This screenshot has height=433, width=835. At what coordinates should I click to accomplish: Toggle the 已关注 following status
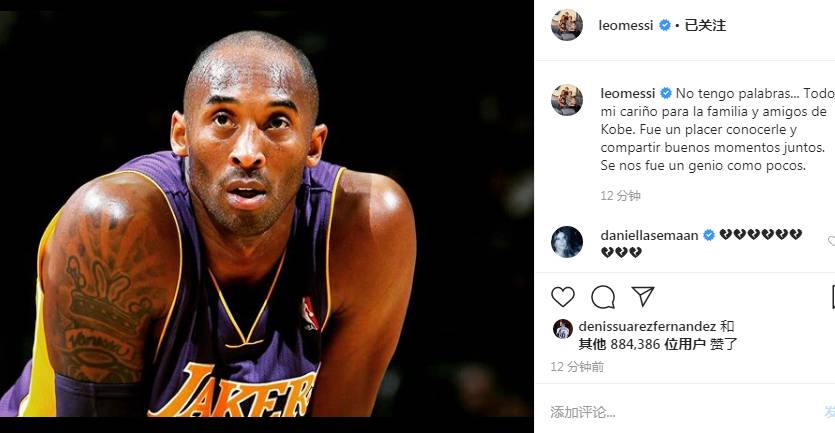coord(705,25)
